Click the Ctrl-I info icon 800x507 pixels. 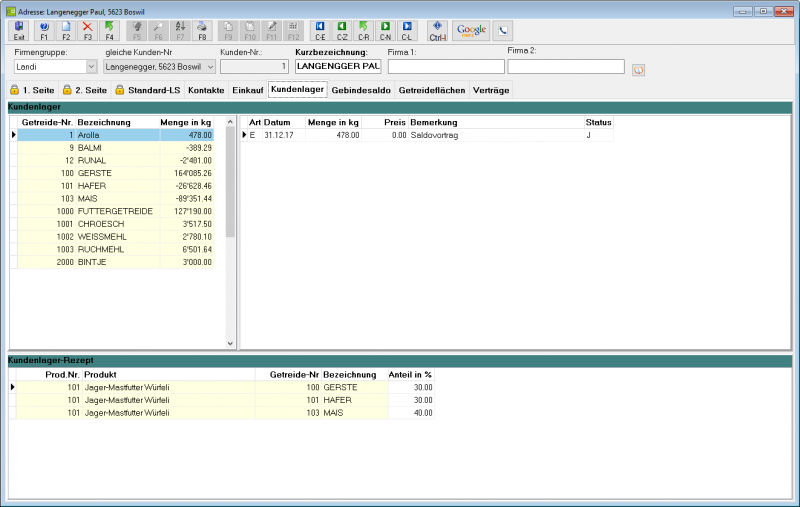click(437, 31)
